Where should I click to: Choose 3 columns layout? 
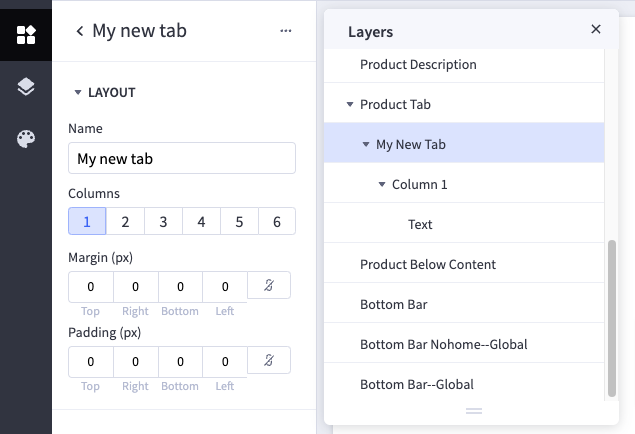click(x=163, y=221)
